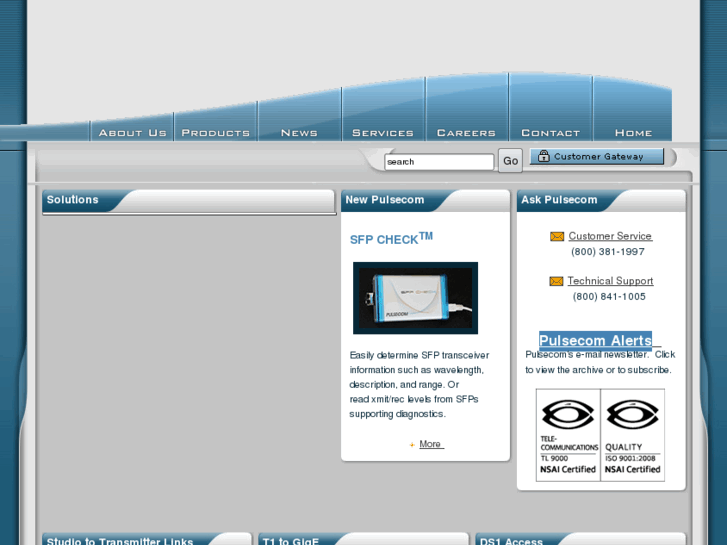Click the Go search button
The image size is (727, 545).
[510, 161]
